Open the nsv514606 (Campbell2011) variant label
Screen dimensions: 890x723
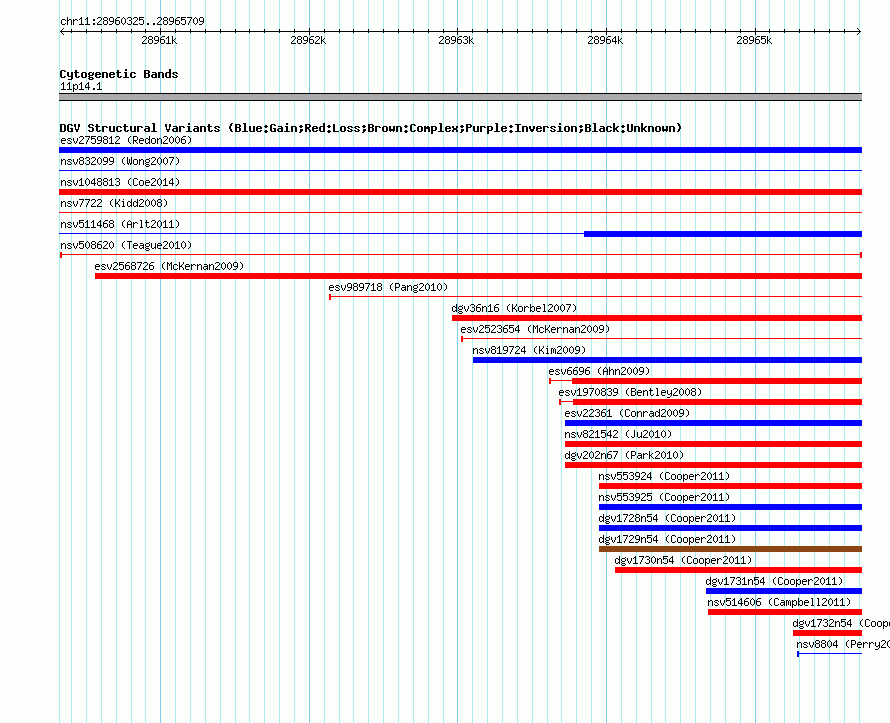click(779, 602)
